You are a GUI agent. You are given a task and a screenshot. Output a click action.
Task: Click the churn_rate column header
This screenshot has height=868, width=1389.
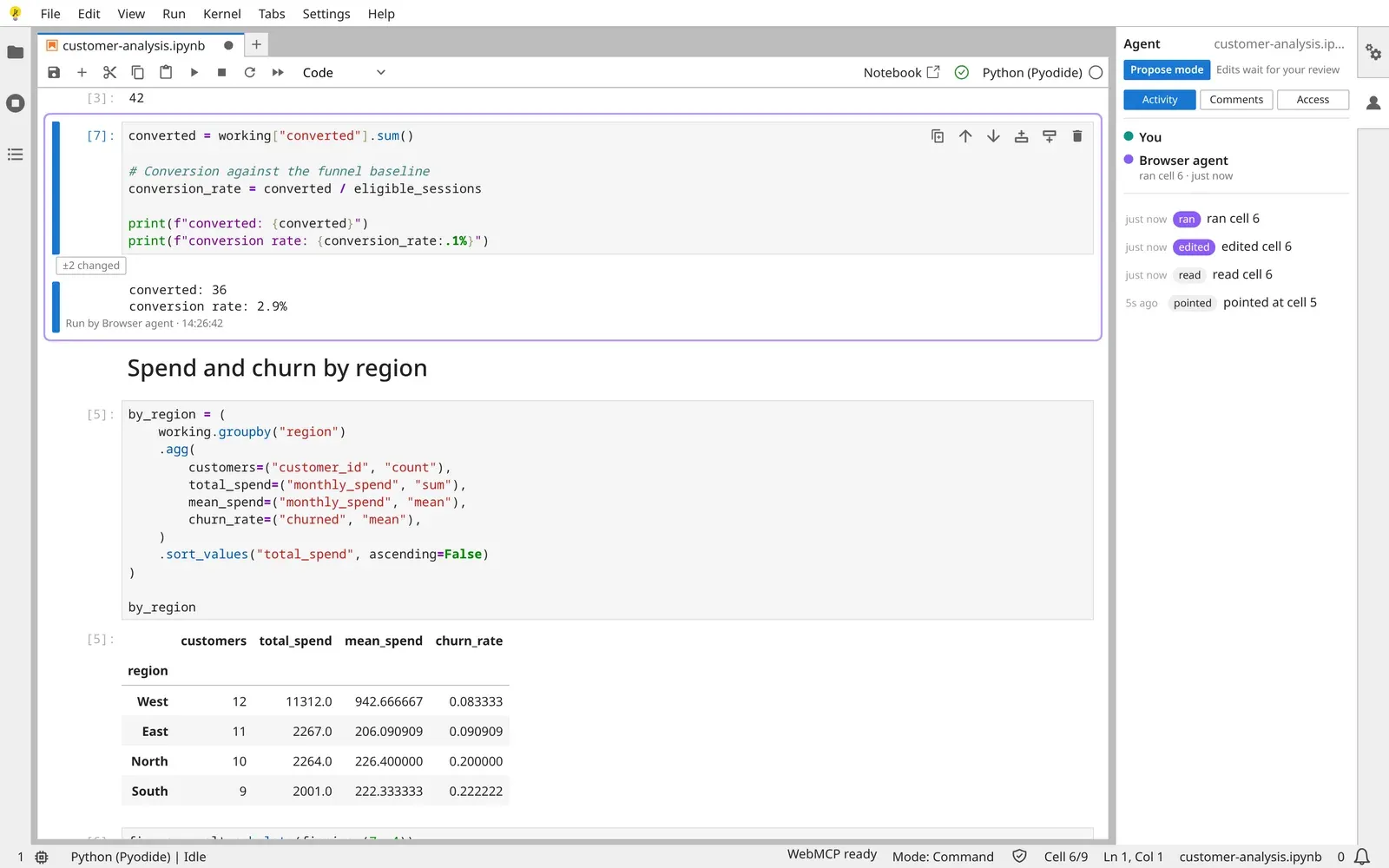(469, 641)
